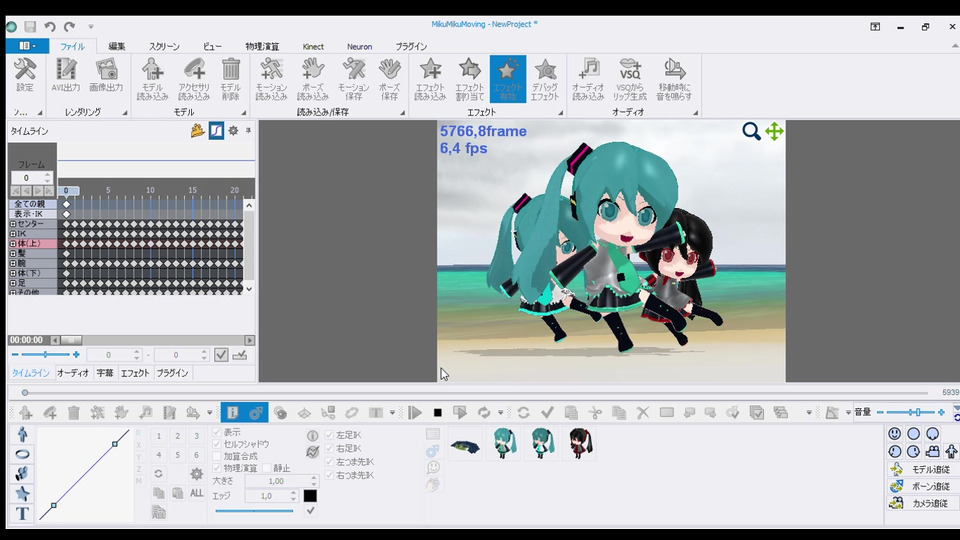Toggle interpolation curve icon in timeline header
The image size is (960, 540).
click(216, 130)
